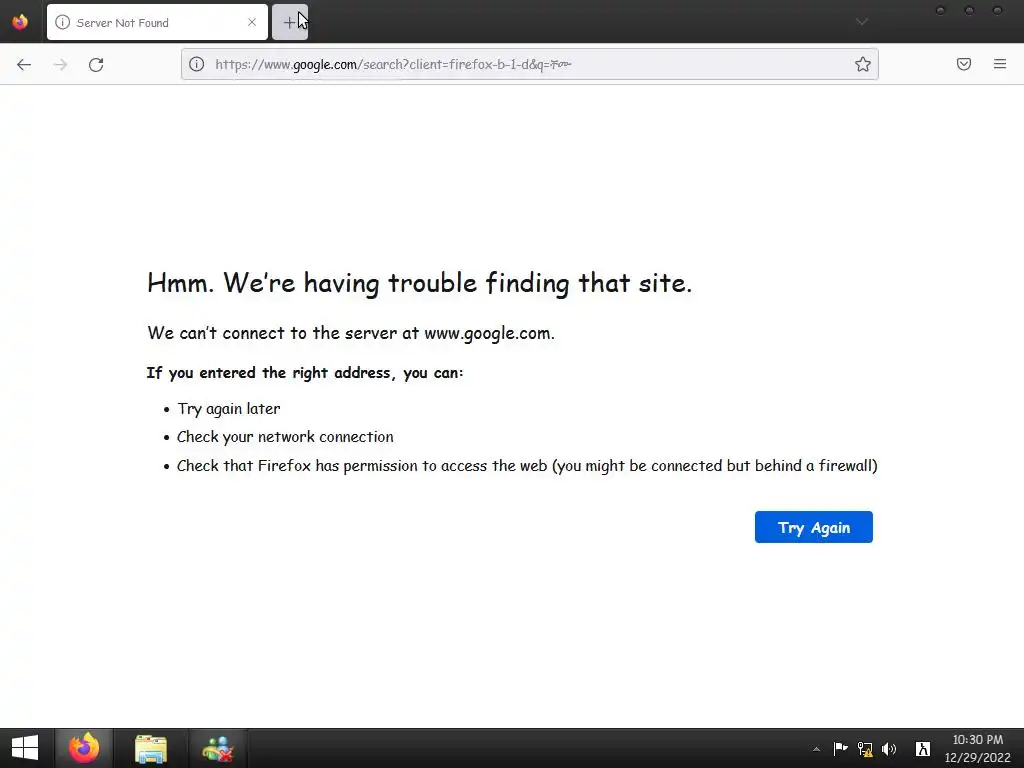Open the messenger people icon in taskbar
The width and height of the screenshot is (1024, 768).
pos(217,748)
